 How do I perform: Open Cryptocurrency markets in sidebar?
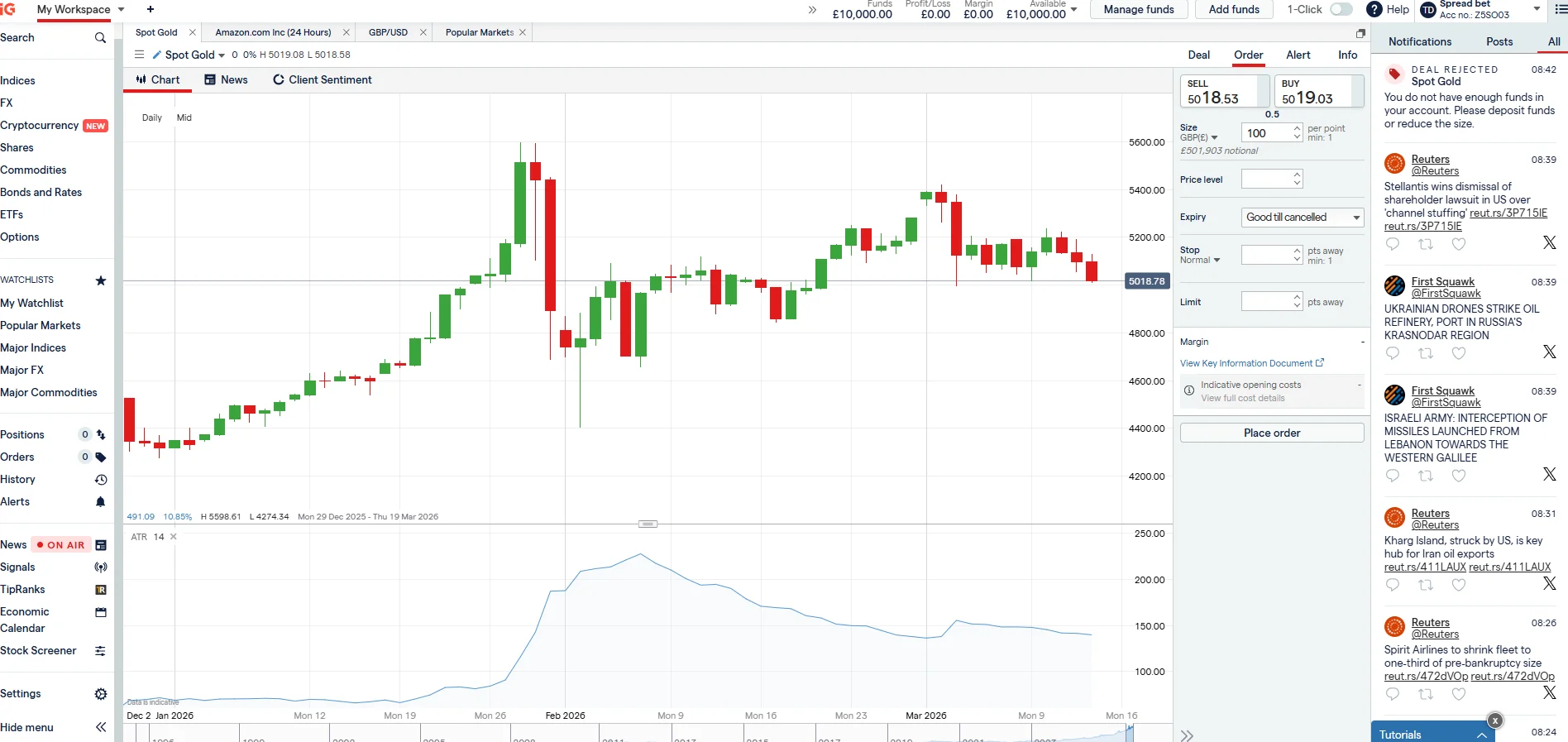coord(40,126)
